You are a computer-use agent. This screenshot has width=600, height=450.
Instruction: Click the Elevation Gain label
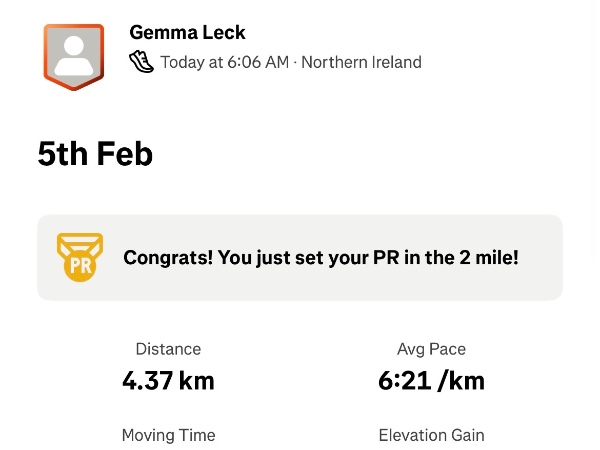point(431,435)
